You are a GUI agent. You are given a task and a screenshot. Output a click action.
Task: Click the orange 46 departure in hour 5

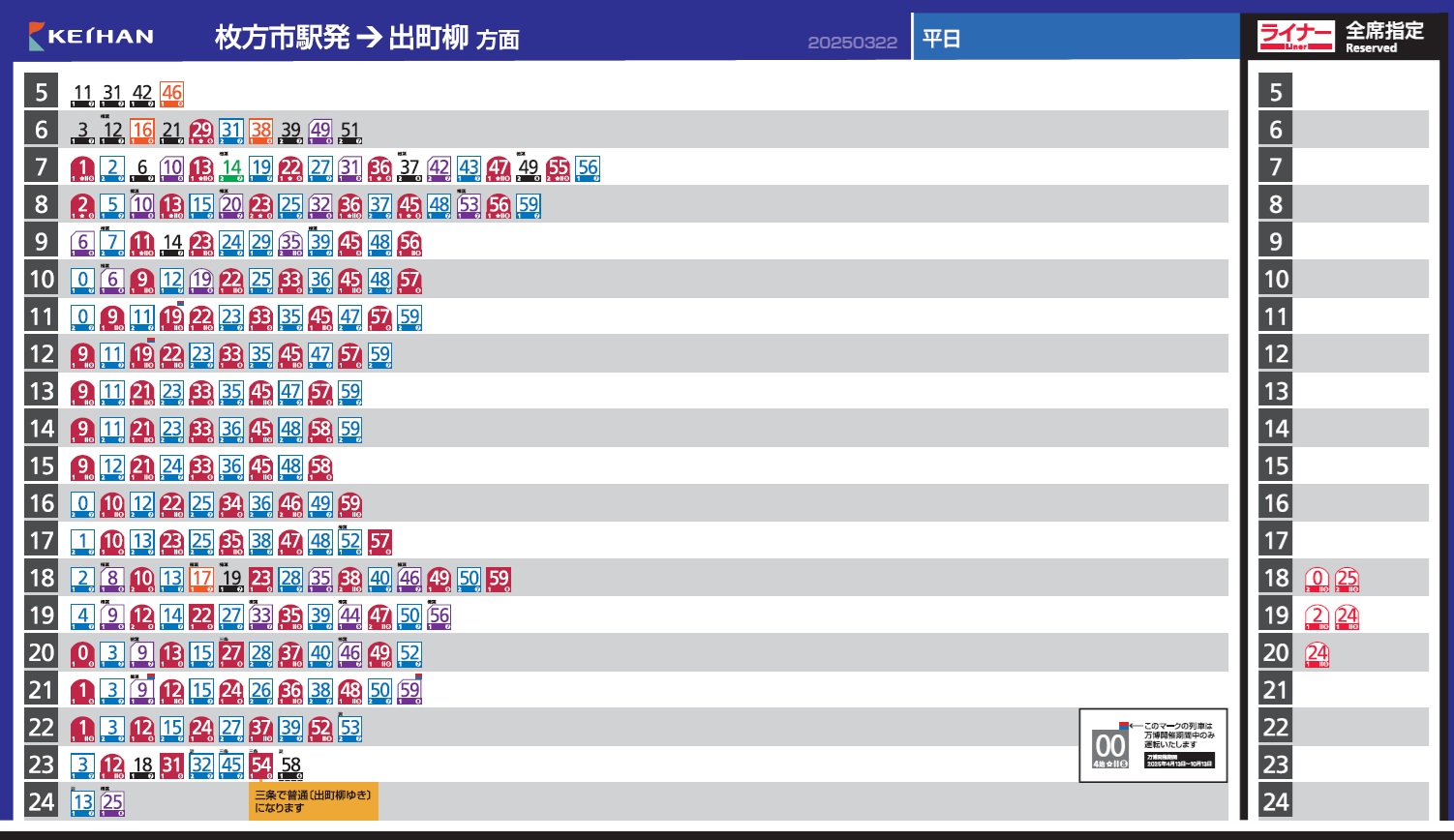point(171,94)
